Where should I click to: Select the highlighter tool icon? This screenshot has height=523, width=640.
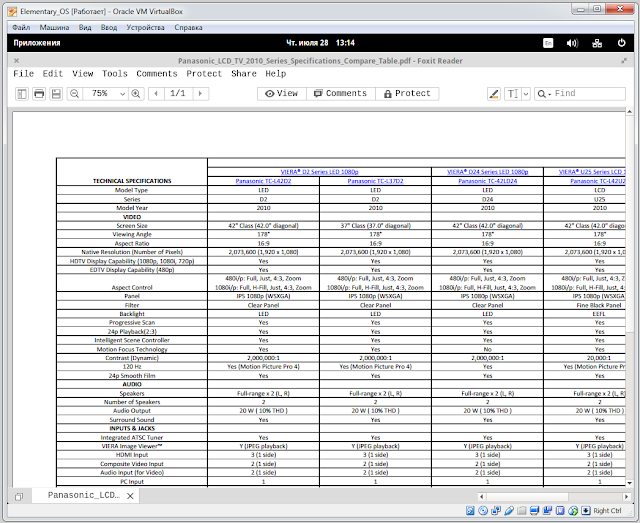pyautogui.click(x=494, y=94)
